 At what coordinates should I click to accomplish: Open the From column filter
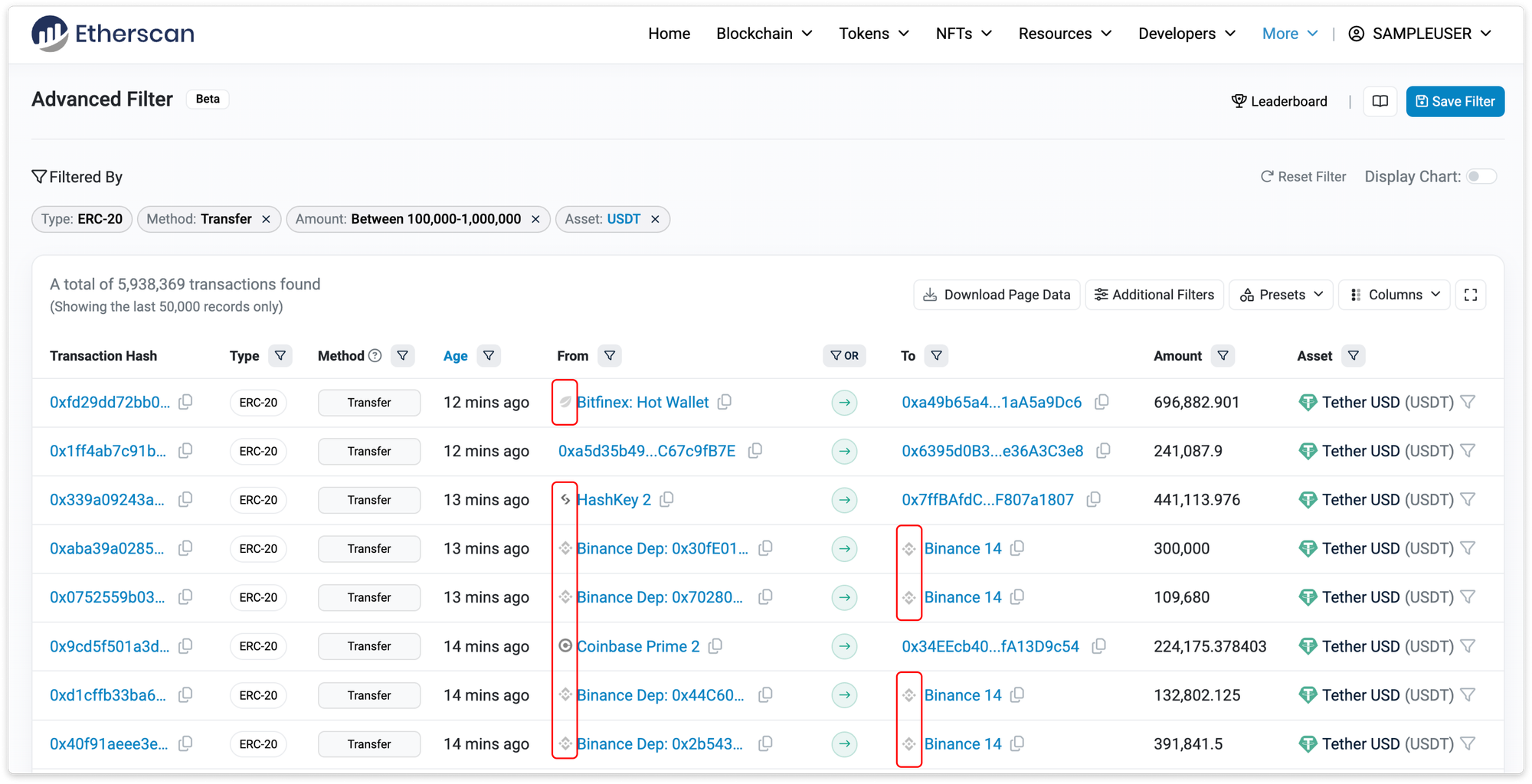click(x=609, y=356)
